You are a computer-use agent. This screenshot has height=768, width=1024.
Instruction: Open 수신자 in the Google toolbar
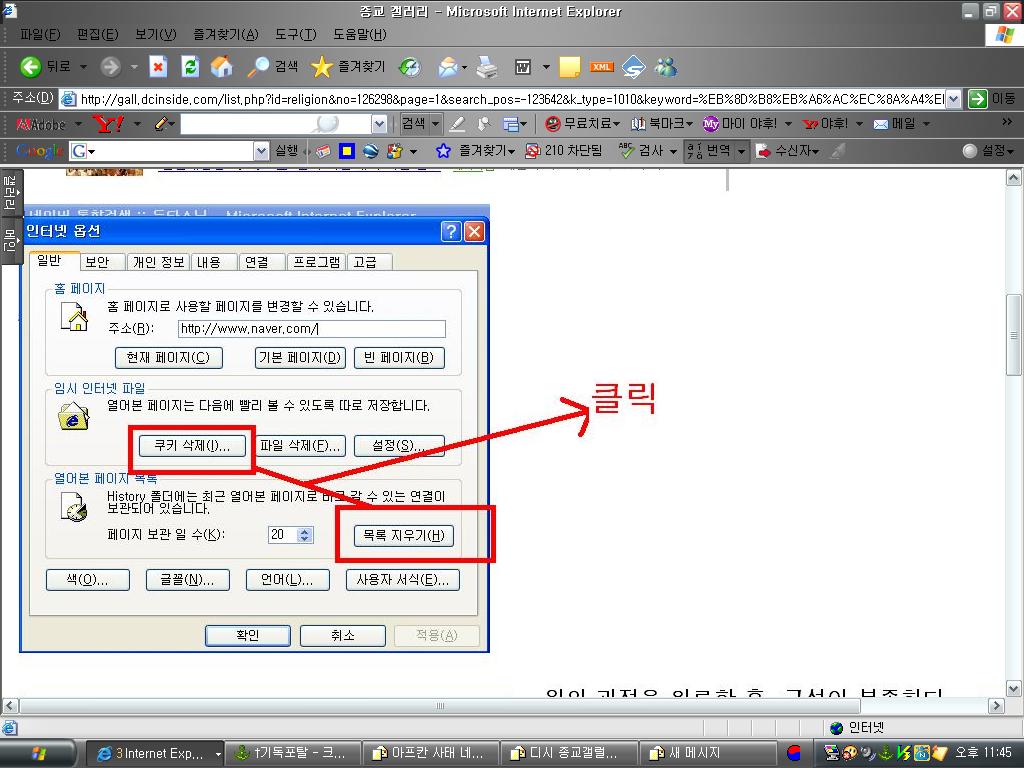click(x=787, y=151)
